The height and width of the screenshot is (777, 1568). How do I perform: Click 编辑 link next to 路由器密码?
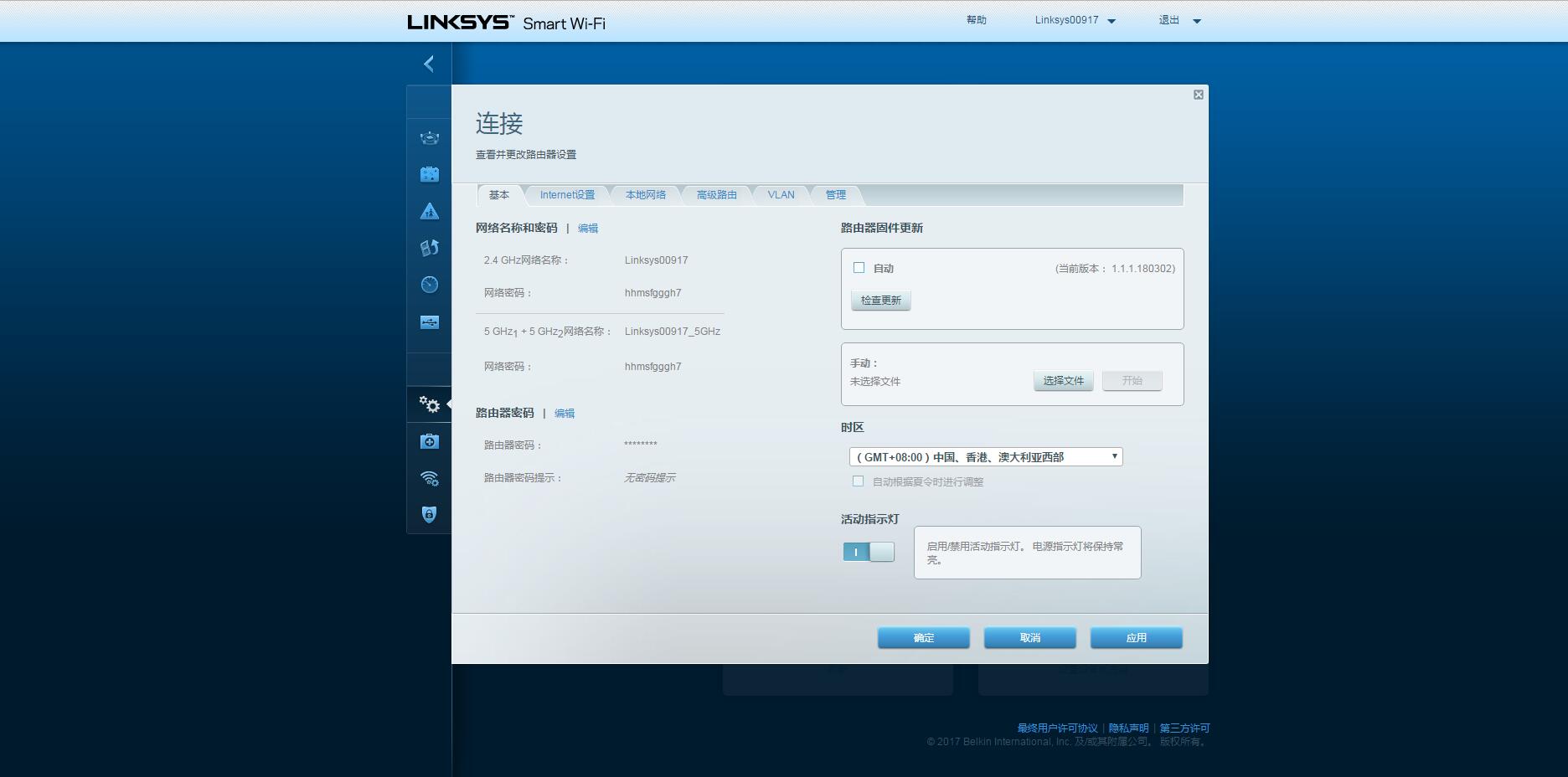pyautogui.click(x=565, y=414)
